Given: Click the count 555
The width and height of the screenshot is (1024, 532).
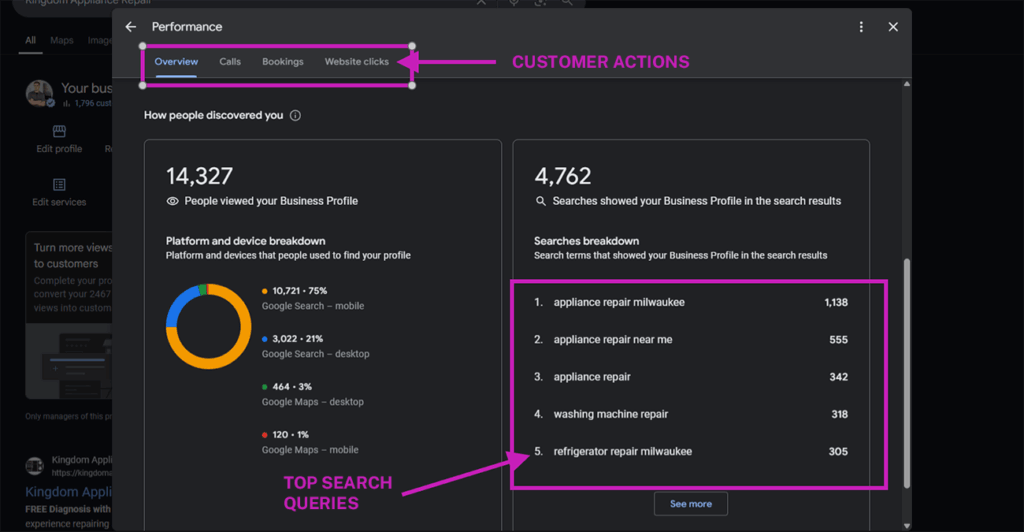Looking at the screenshot, I should 839,339.
